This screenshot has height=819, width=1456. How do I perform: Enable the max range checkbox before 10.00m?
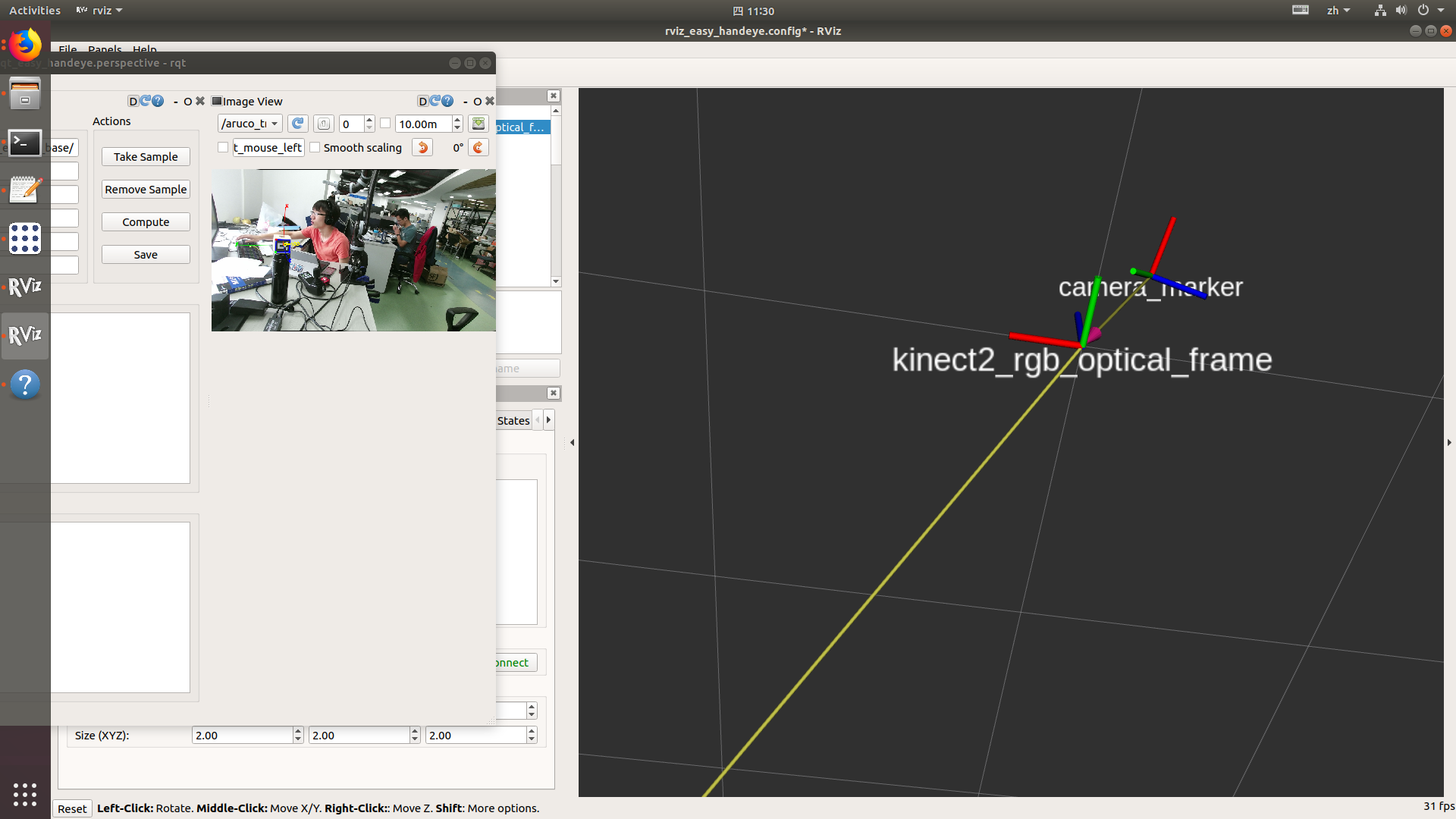click(x=385, y=123)
